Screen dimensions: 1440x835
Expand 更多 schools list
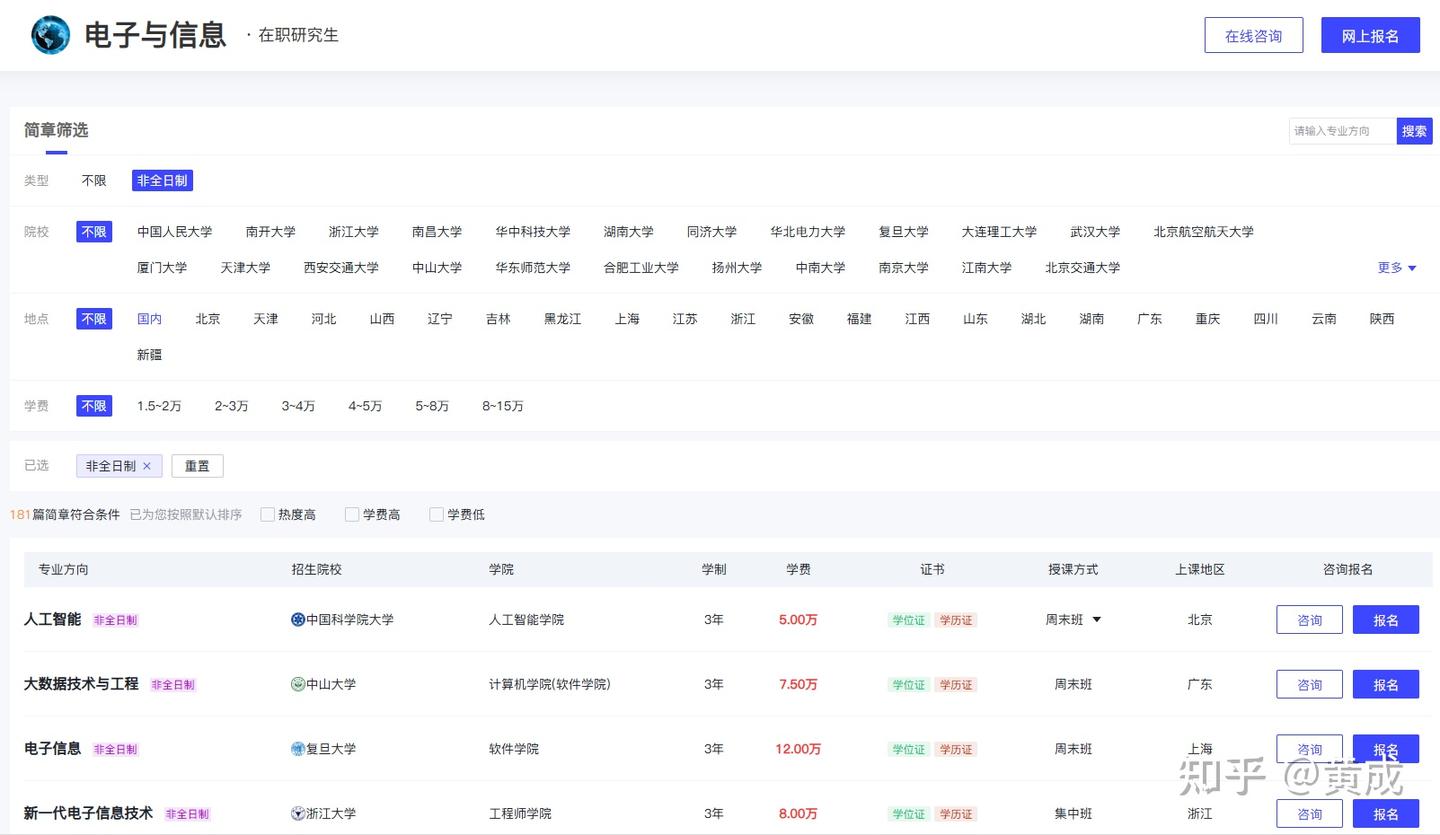(1397, 268)
